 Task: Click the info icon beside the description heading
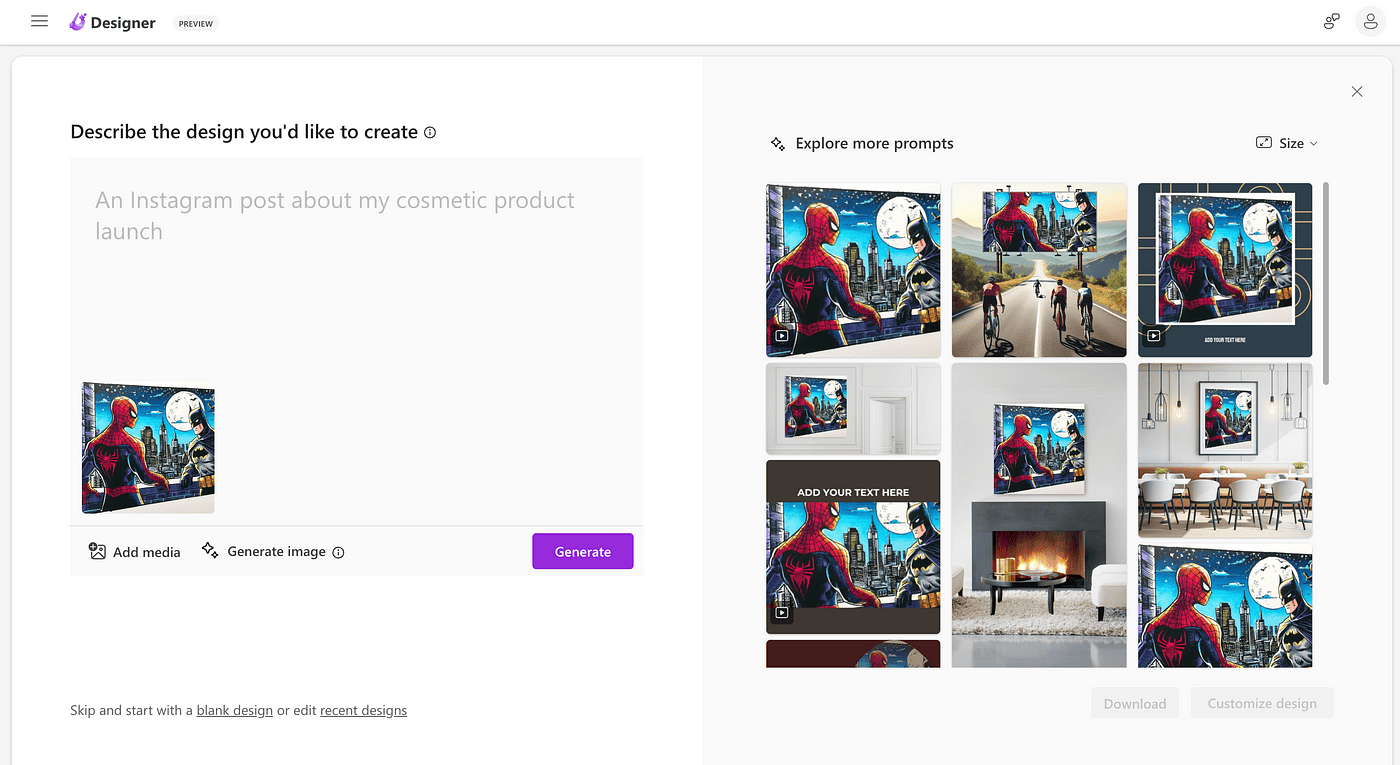click(x=430, y=132)
